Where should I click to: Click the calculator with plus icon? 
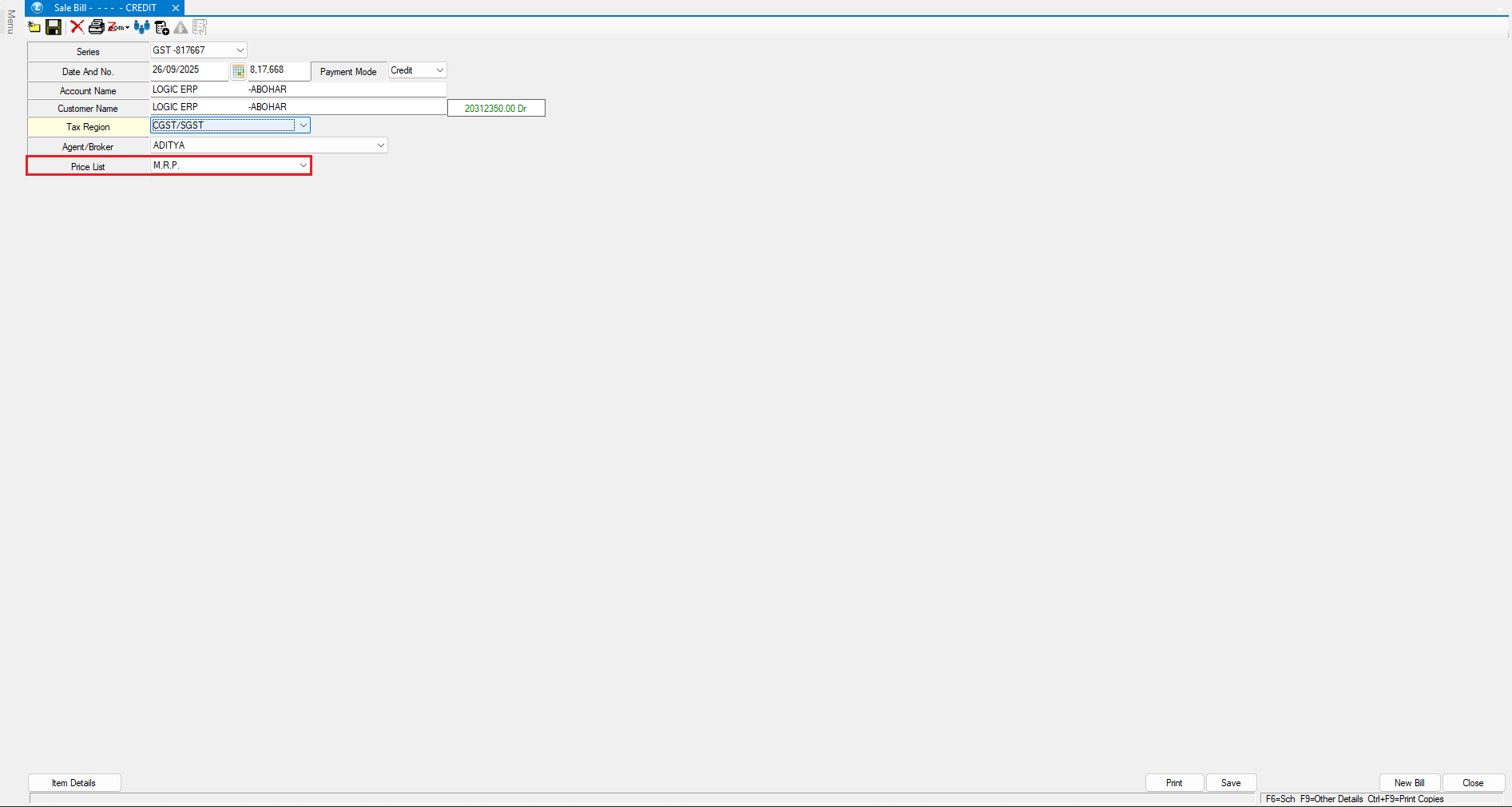(x=162, y=28)
